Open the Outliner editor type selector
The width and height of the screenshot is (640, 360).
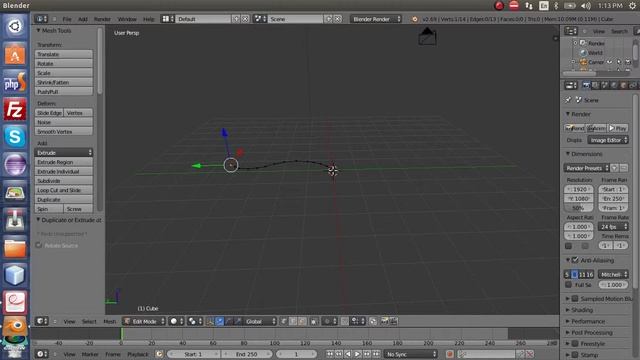(x=570, y=31)
